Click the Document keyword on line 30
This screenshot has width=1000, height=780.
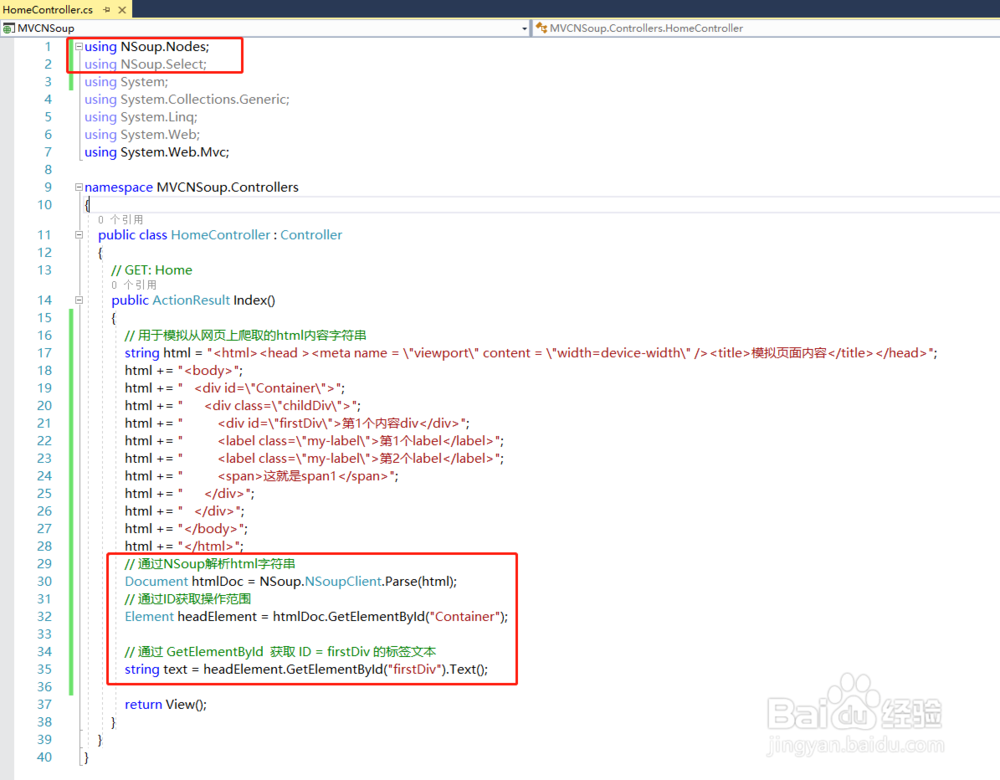tap(156, 581)
